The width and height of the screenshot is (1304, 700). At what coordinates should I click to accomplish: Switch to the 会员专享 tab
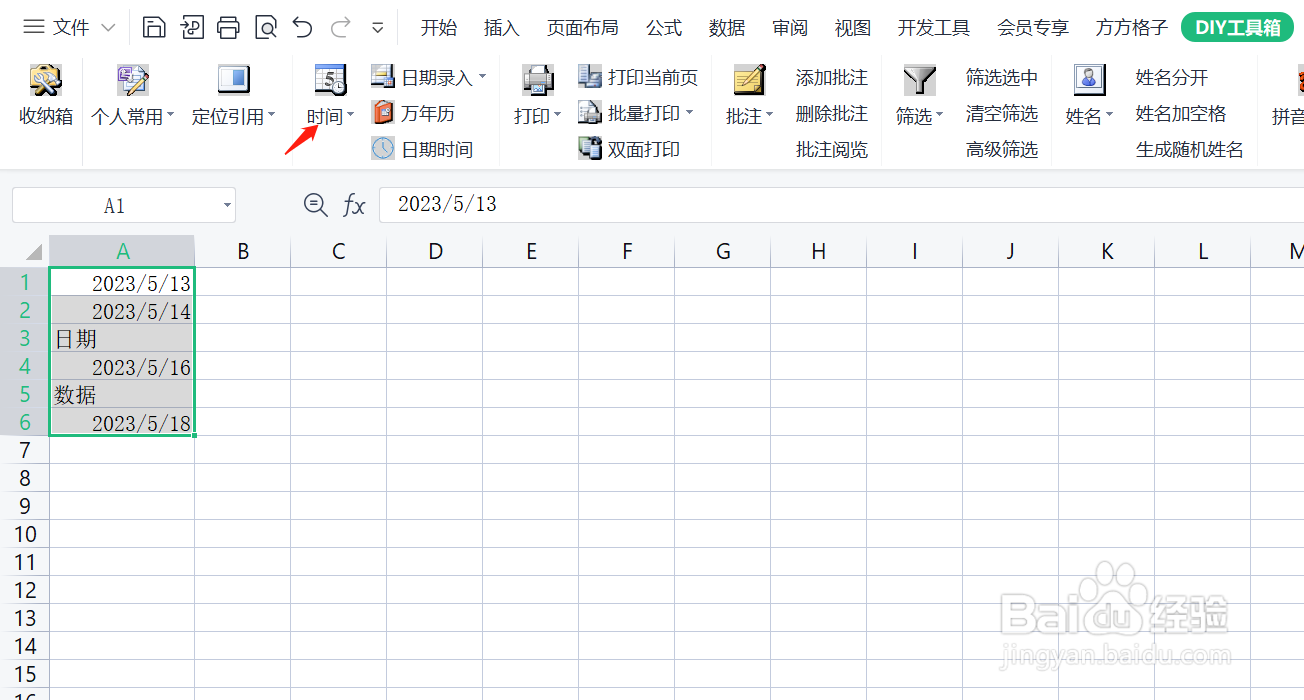pos(1033,28)
